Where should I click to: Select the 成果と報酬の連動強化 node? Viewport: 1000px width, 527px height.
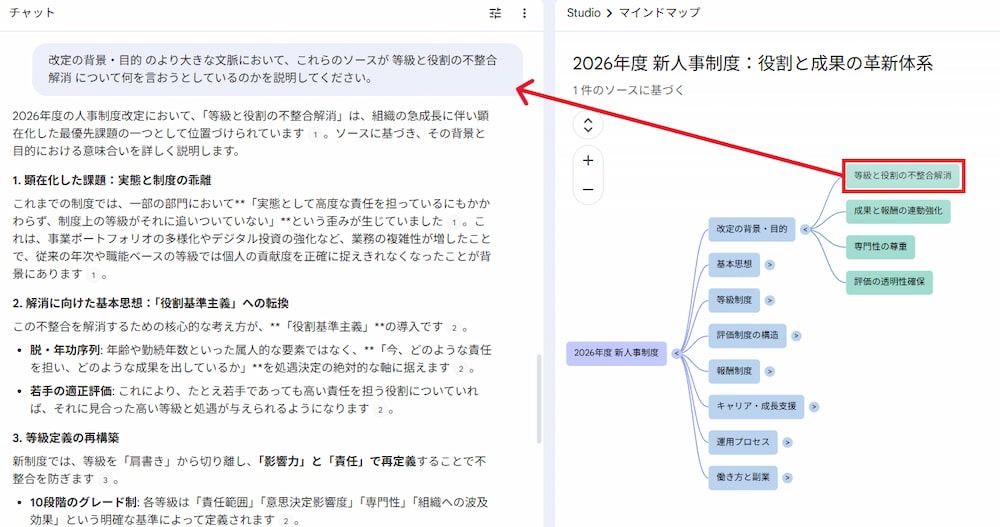click(x=896, y=211)
